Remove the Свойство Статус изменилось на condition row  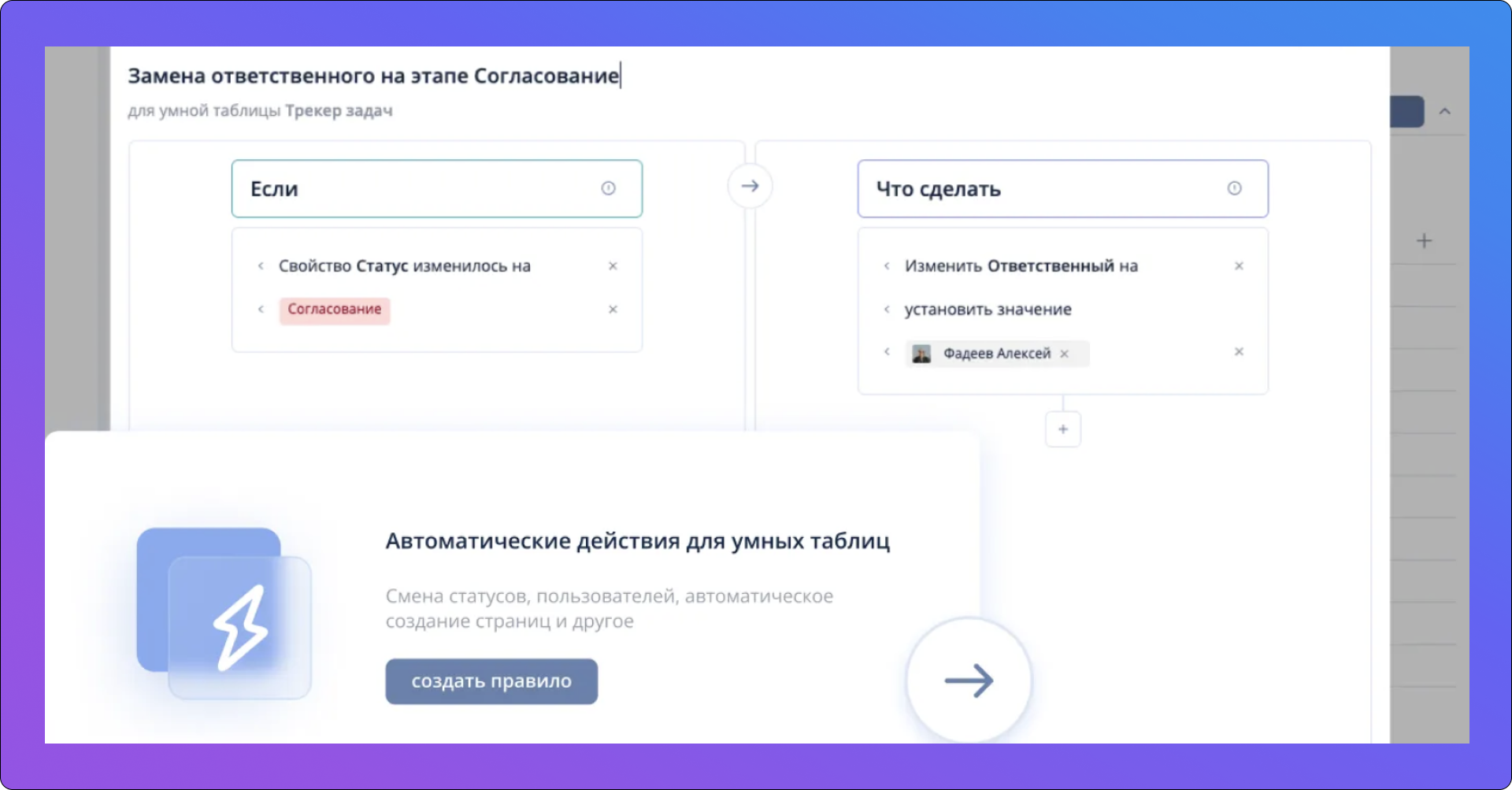(x=613, y=266)
